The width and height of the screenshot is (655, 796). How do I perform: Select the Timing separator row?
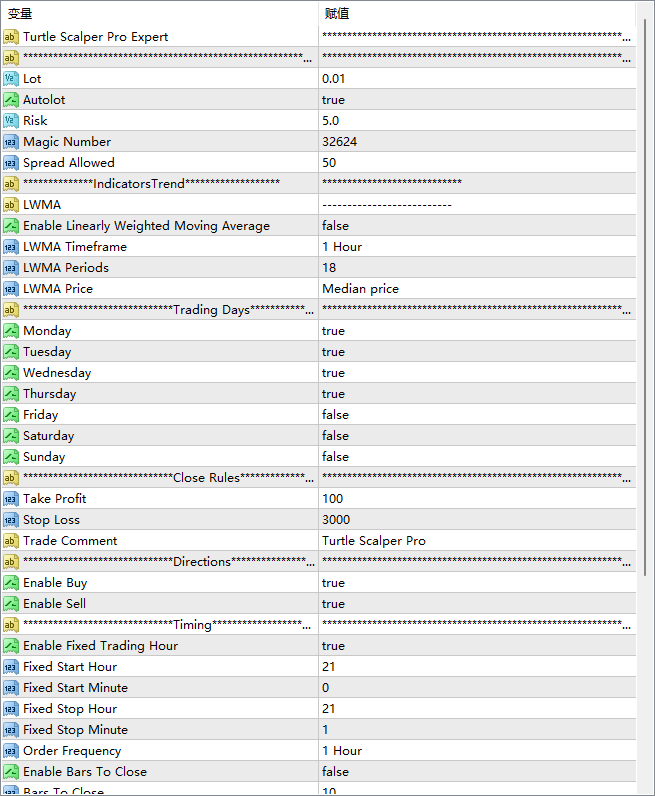(318, 624)
